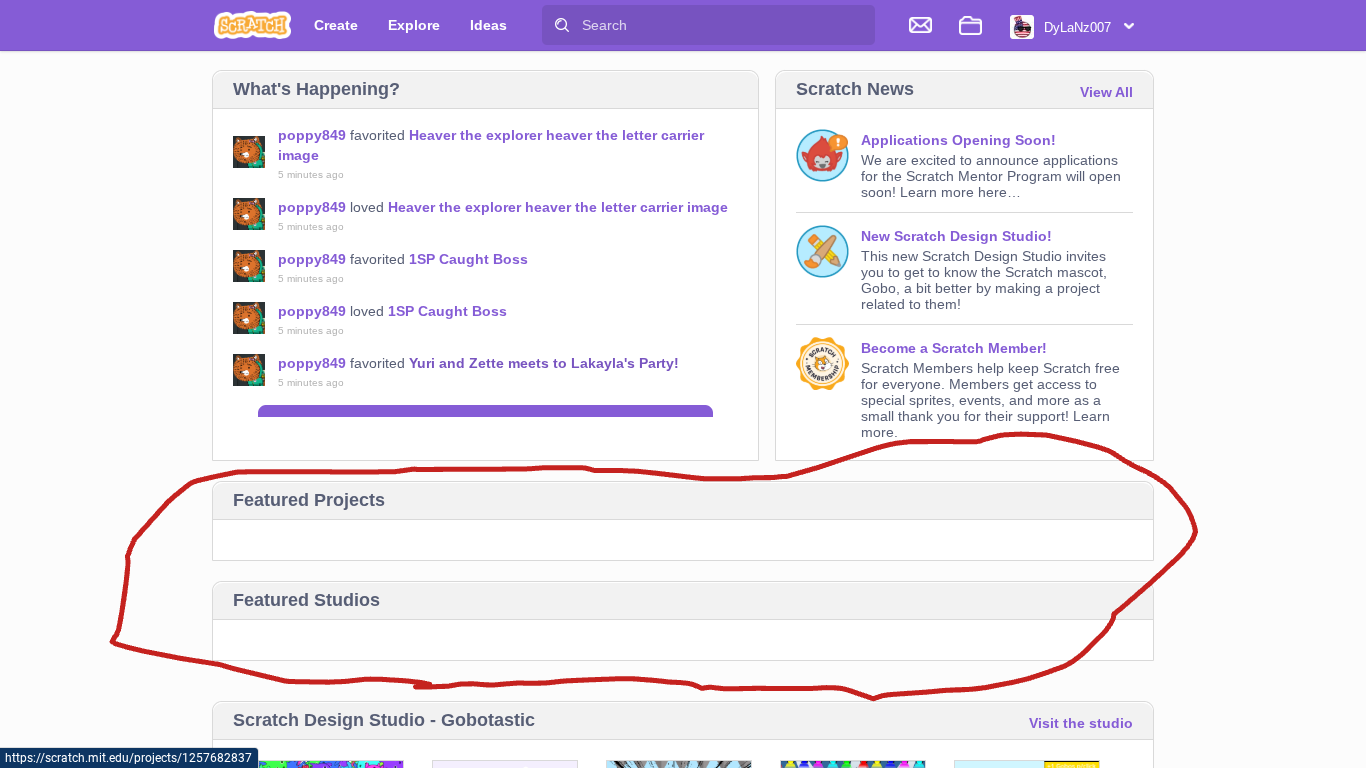Focus the Search input field
Image resolution: width=1366 pixels, height=768 pixels.
708,25
